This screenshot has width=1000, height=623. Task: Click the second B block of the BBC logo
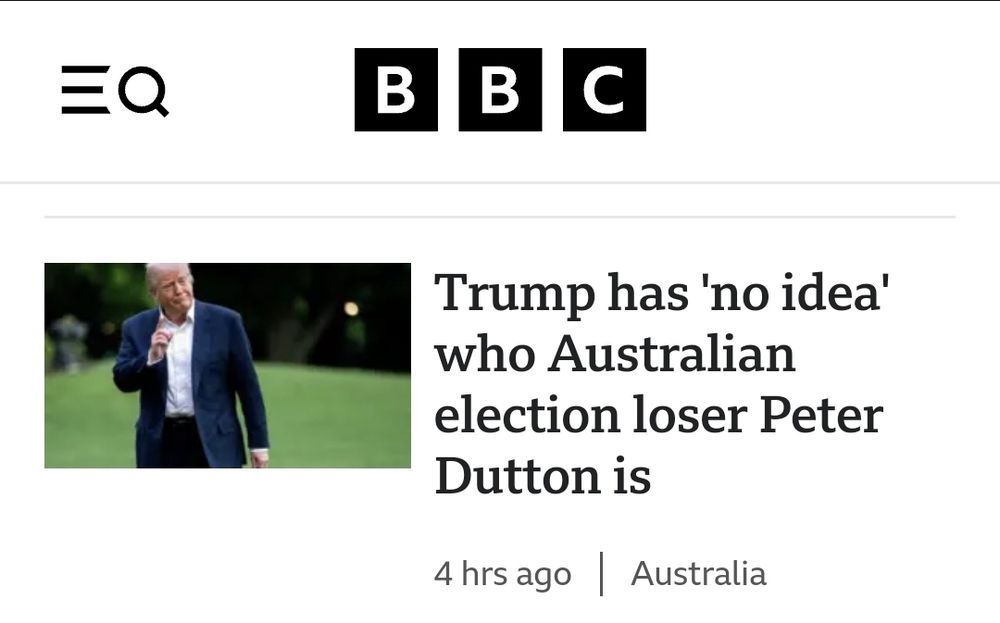click(x=500, y=89)
